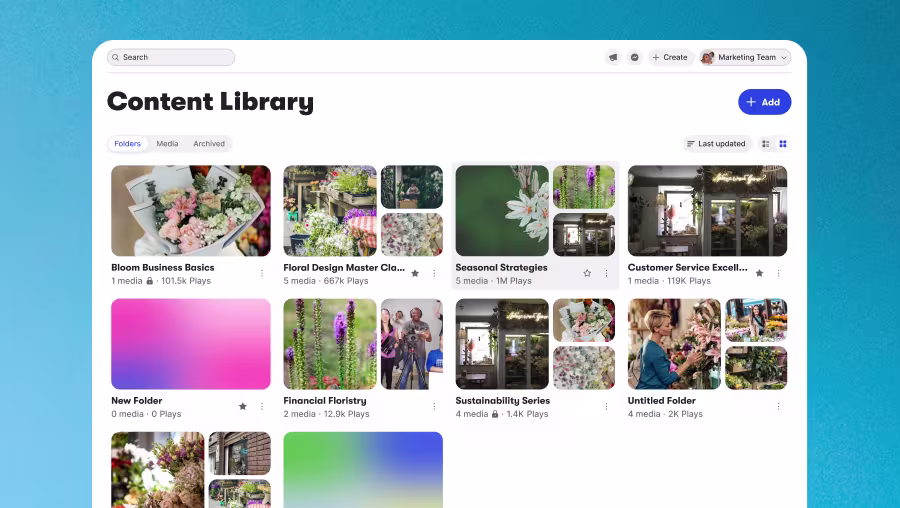
Task: Open the Financial Floristry camera crew thumbnail
Action: [412, 344]
